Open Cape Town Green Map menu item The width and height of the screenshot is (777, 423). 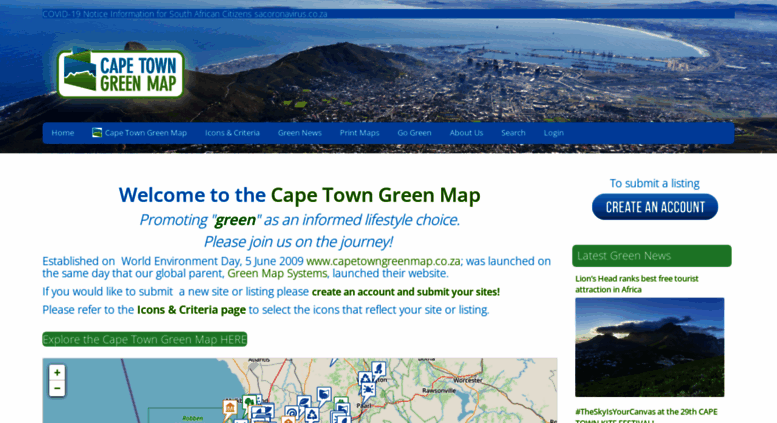click(146, 133)
